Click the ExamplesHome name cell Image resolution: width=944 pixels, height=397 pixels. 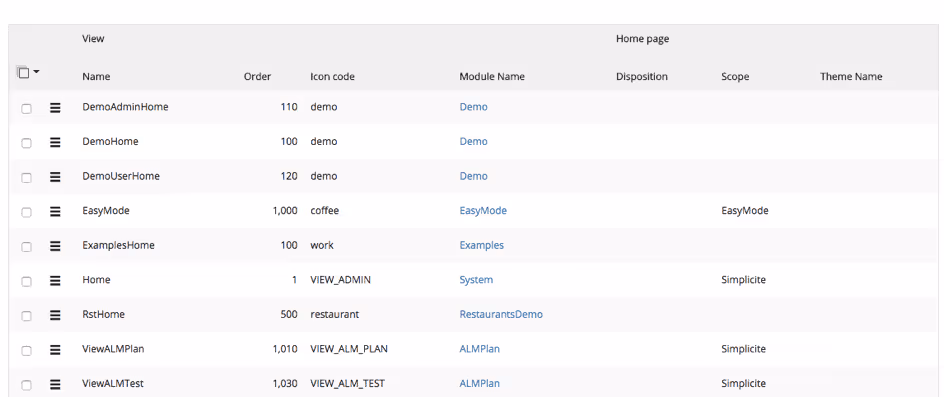pos(119,245)
